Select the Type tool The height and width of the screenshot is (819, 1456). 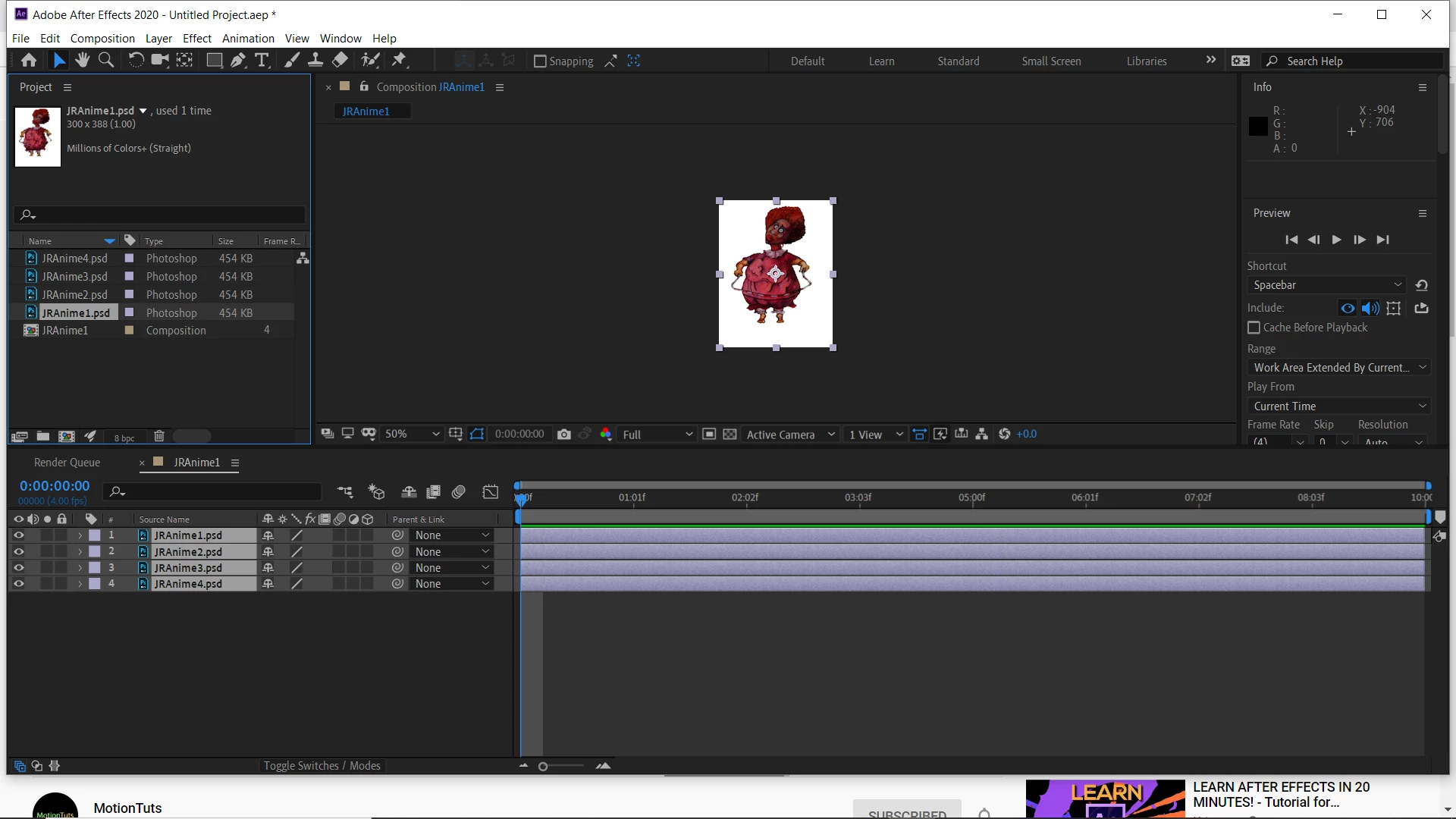[x=262, y=61]
